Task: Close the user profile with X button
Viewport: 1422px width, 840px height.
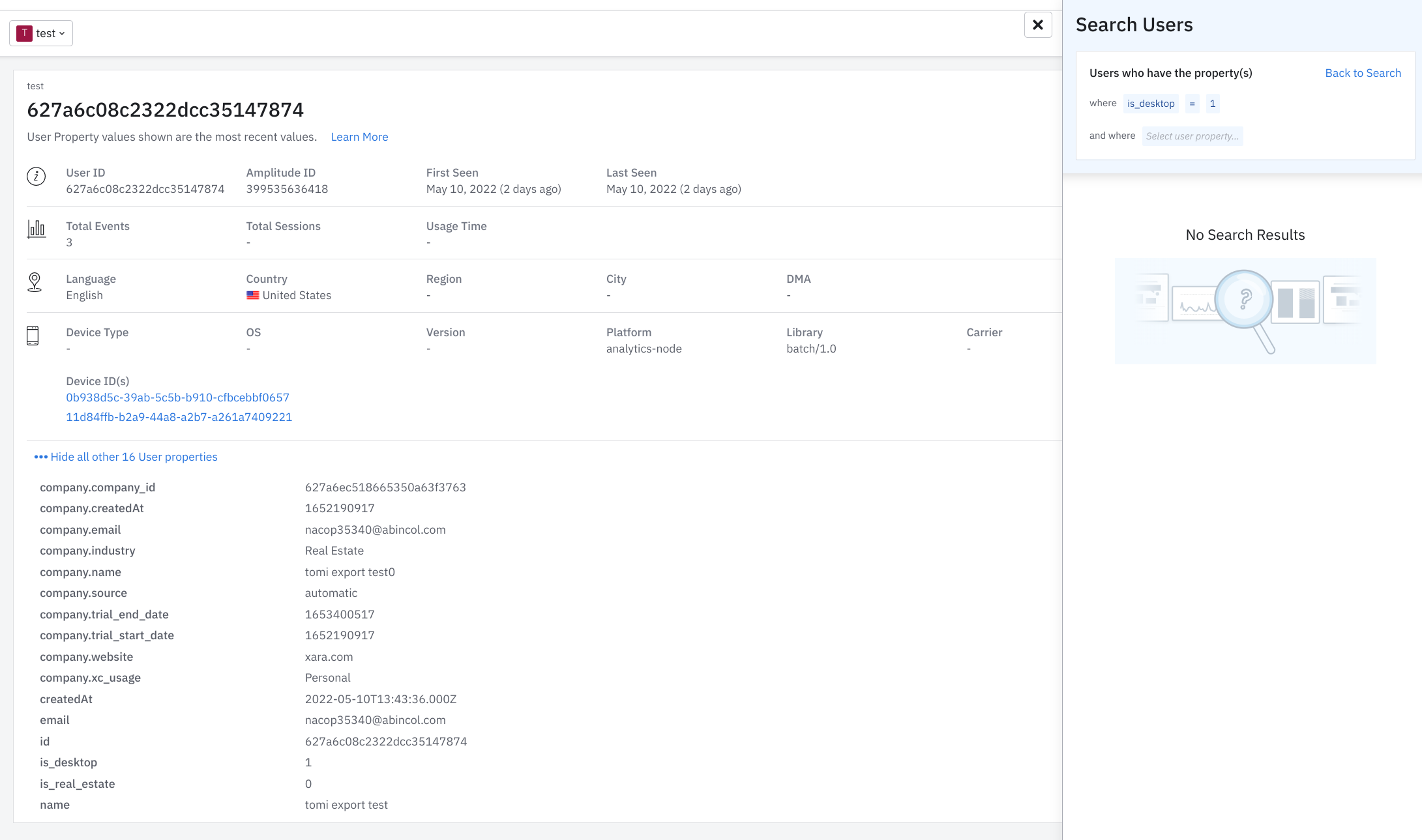Action: [x=1038, y=25]
